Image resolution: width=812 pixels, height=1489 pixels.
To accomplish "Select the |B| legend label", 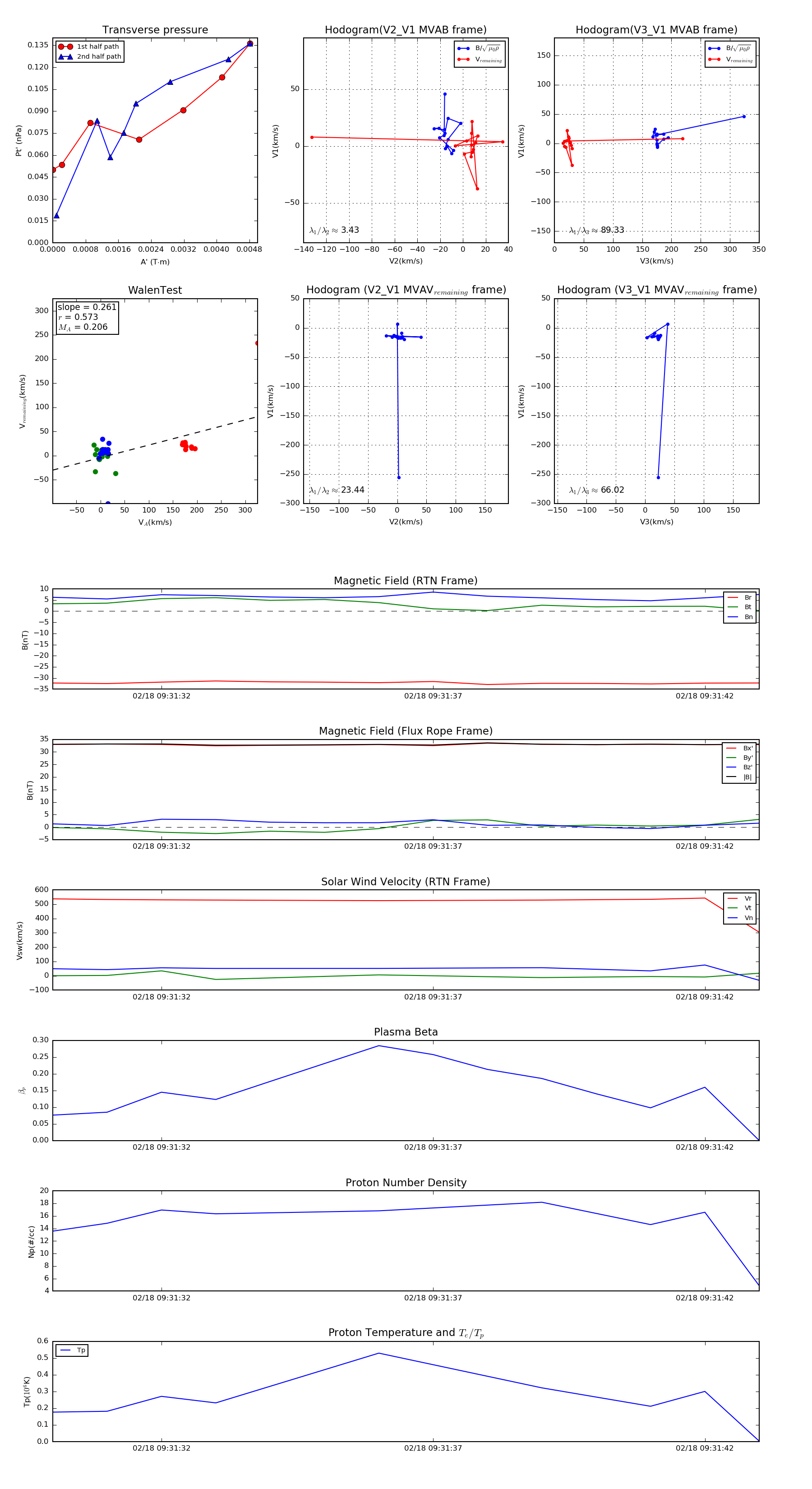I will [x=747, y=777].
